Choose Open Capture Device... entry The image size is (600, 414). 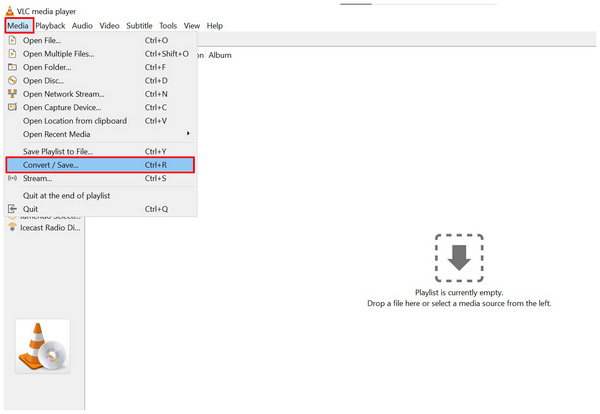(100, 107)
